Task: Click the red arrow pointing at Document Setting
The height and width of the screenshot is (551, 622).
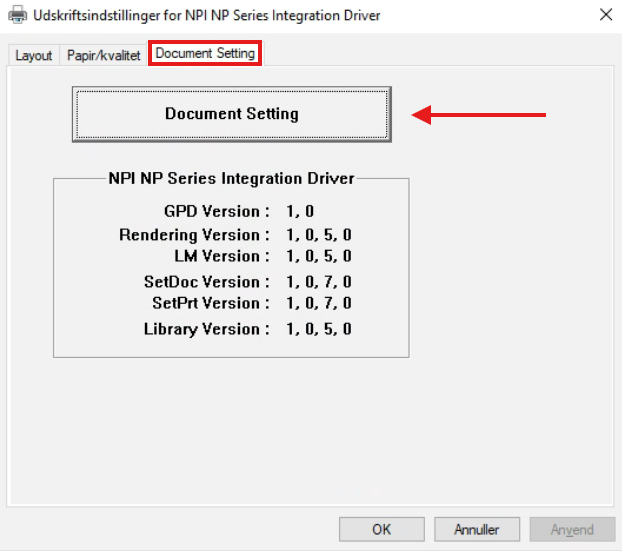Action: coord(480,115)
